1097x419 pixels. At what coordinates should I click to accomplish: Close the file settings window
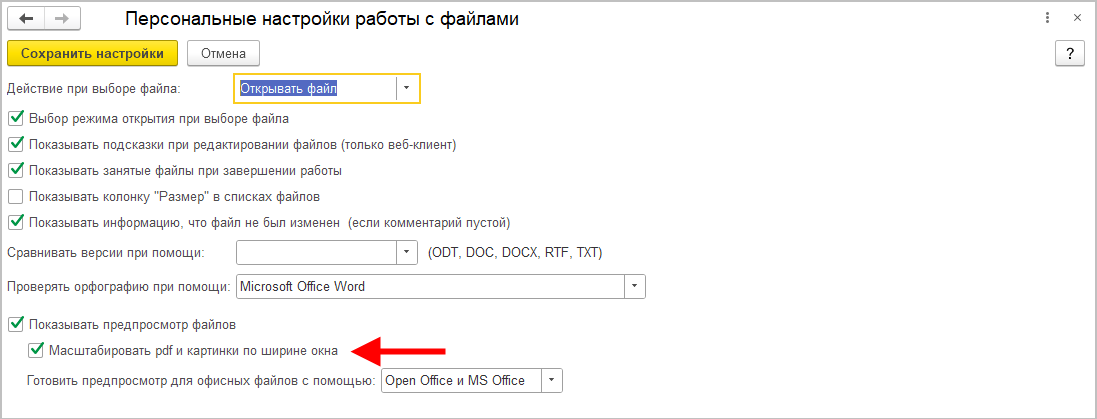(1076, 19)
